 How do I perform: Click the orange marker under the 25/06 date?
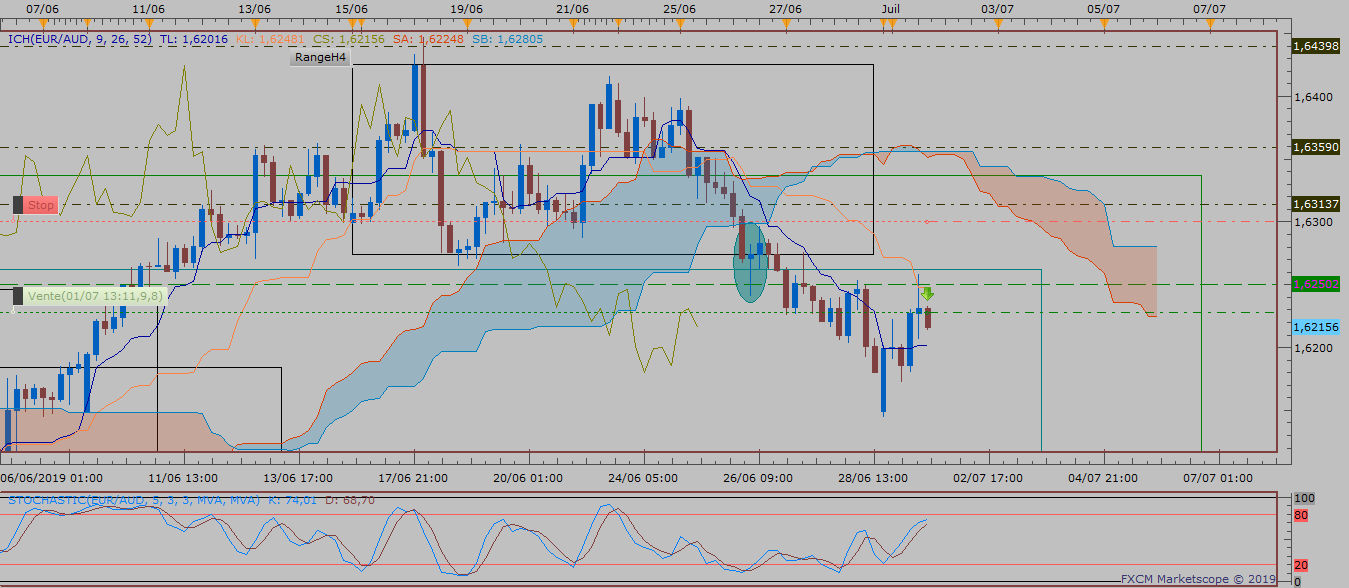pyautogui.click(x=680, y=22)
